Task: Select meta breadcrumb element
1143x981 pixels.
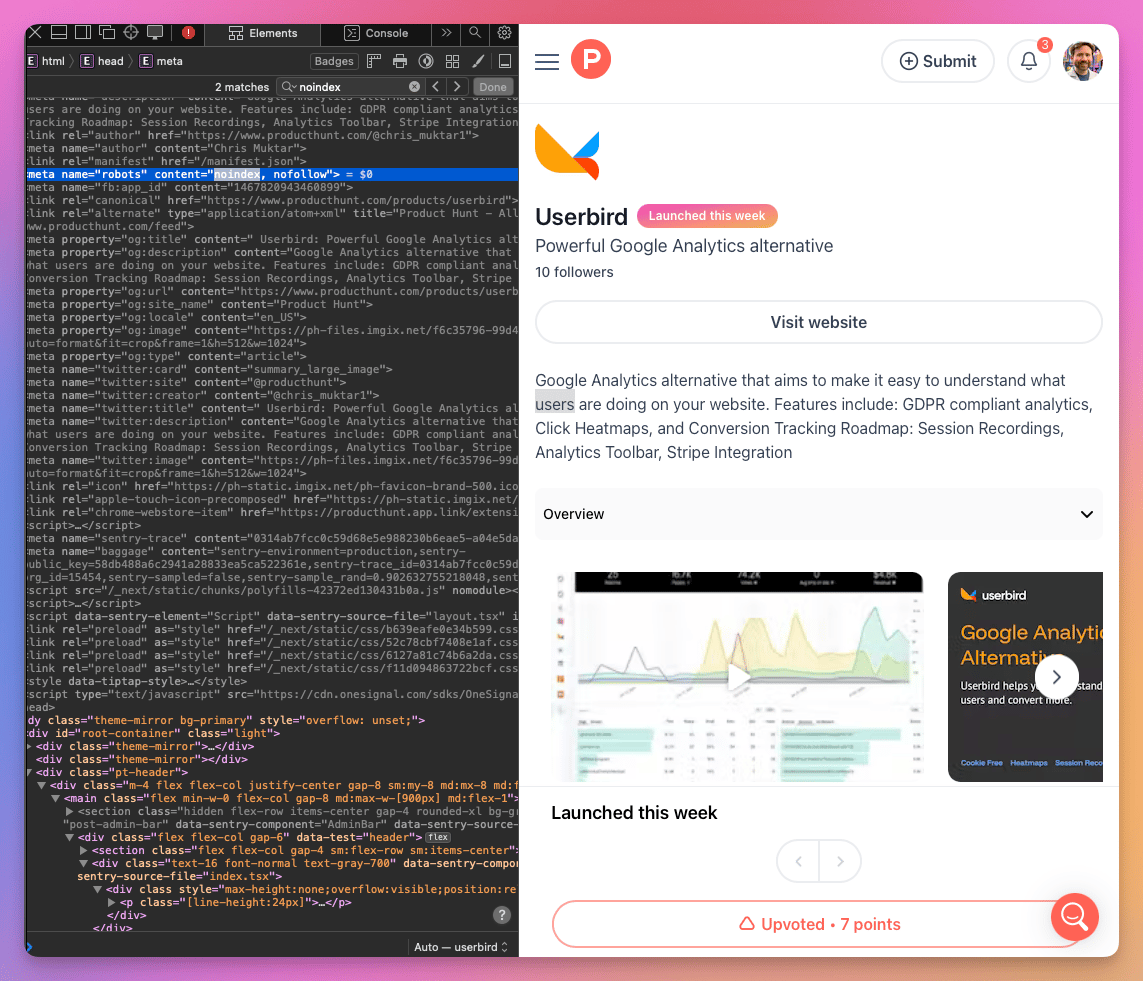Action: pyautogui.click(x=162, y=61)
